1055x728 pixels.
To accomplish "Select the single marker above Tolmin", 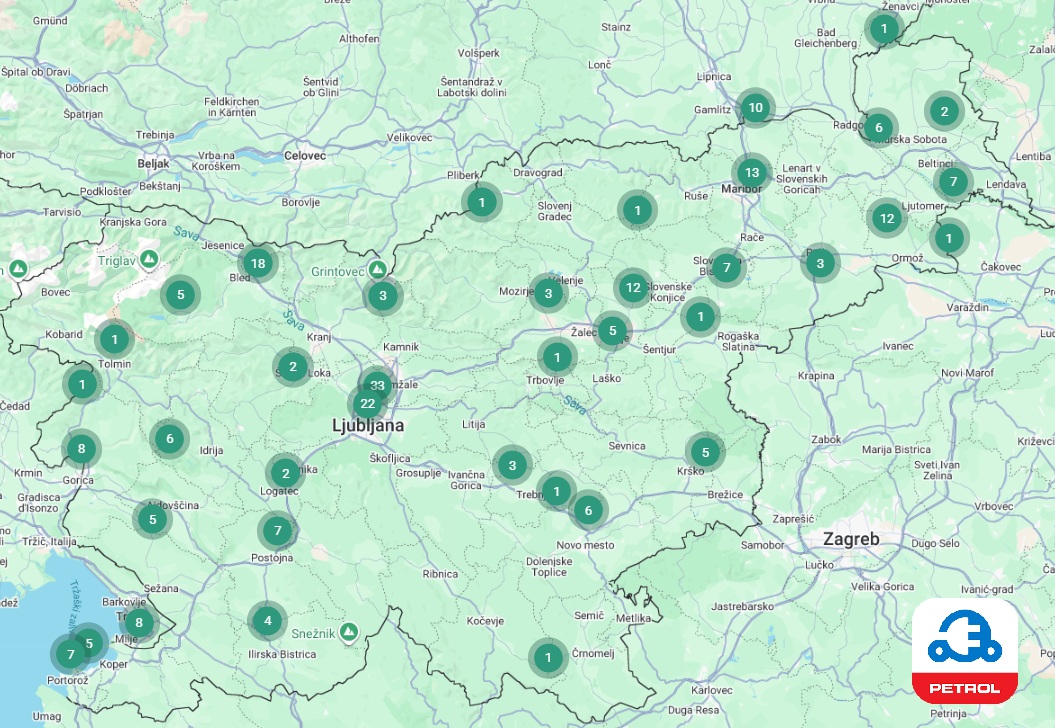I will click(114, 339).
